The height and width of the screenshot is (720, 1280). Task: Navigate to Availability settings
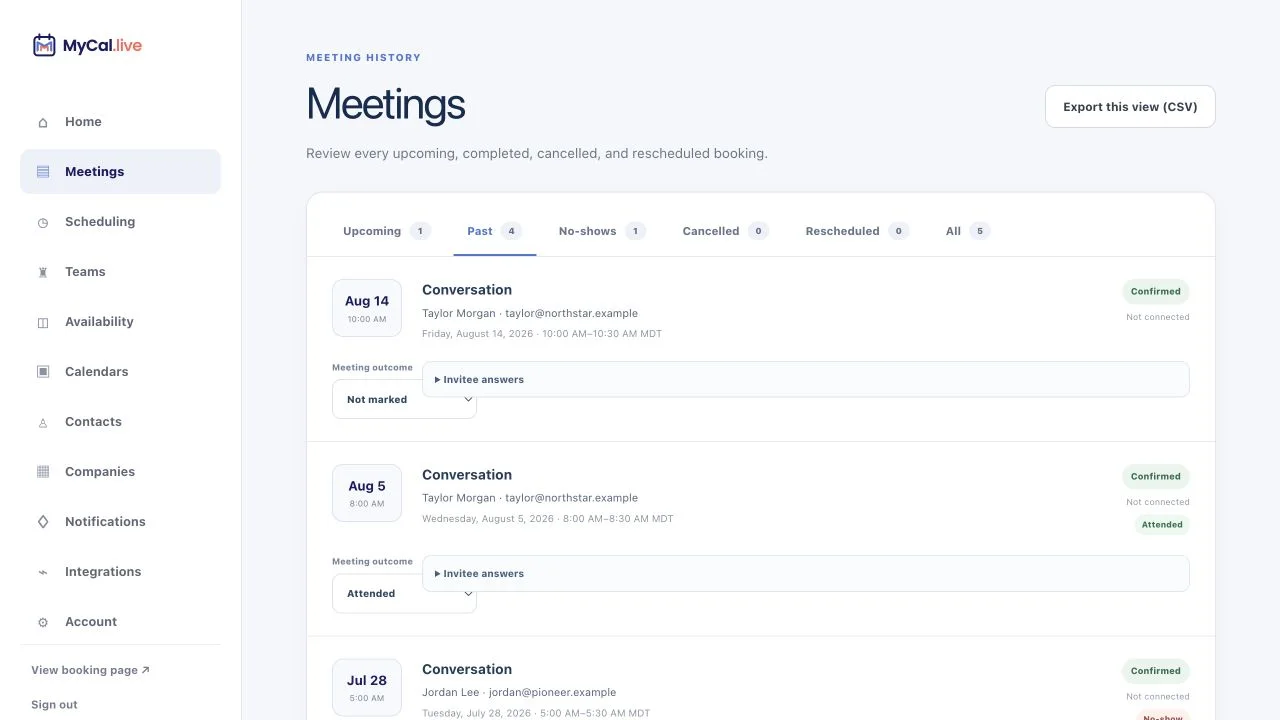pos(120,322)
